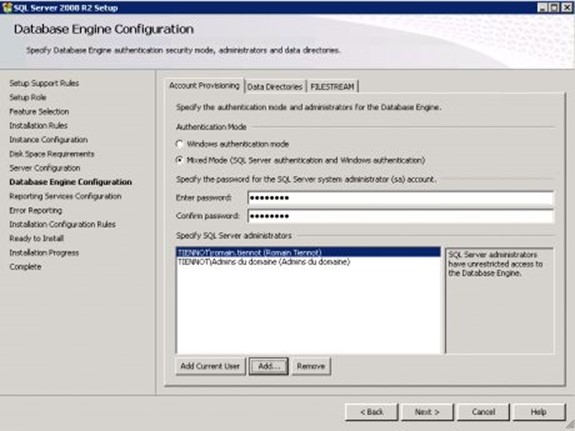
Task: Minimize the setup window
Action: tap(543, 7)
